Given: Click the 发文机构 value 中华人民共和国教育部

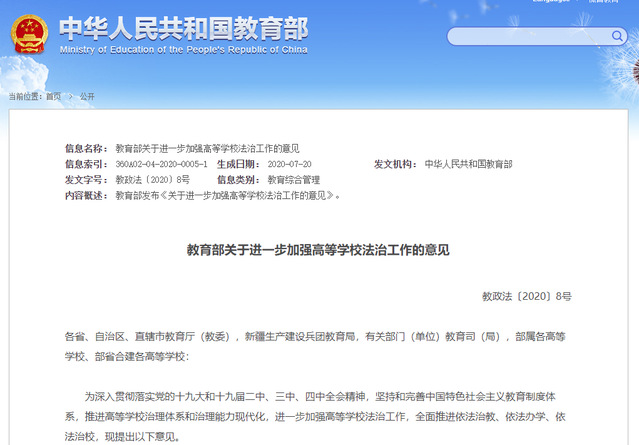Looking at the screenshot, I should click(468, 163).
